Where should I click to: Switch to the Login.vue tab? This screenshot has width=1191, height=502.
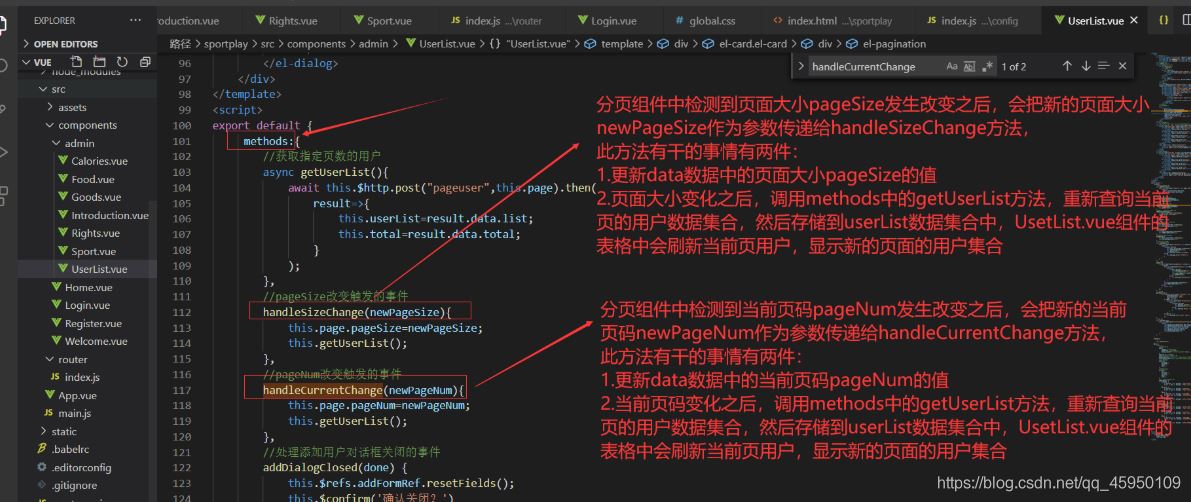click(x=606, y=21)
